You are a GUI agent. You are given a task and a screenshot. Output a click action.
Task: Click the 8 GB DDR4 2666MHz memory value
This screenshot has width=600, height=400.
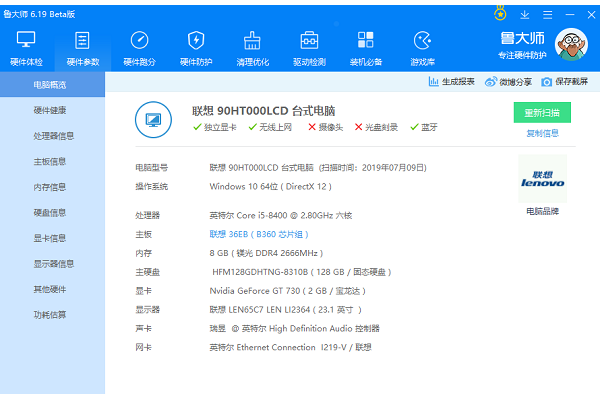[x=266, y=253]
